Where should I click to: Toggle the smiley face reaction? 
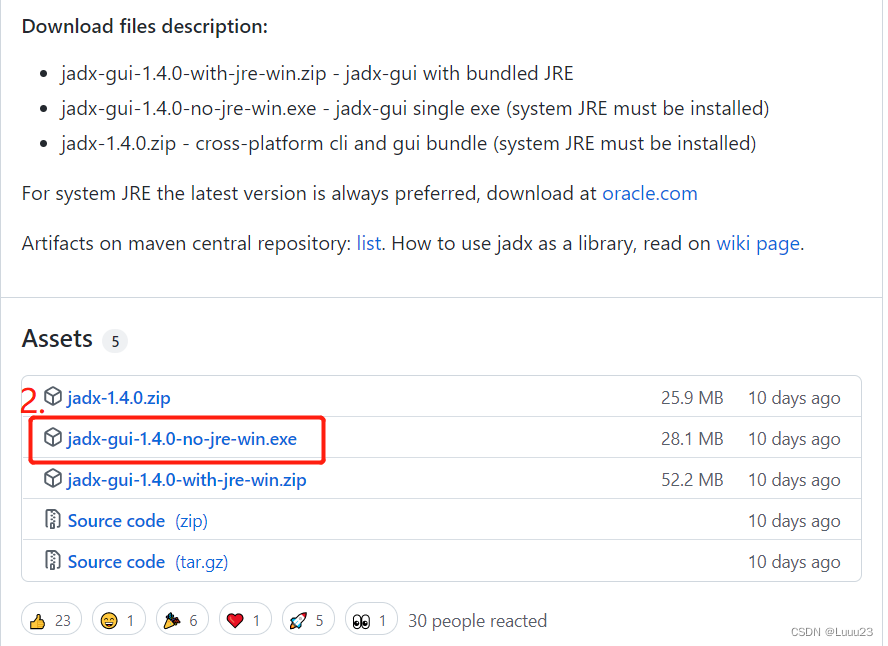pos(112,618)
